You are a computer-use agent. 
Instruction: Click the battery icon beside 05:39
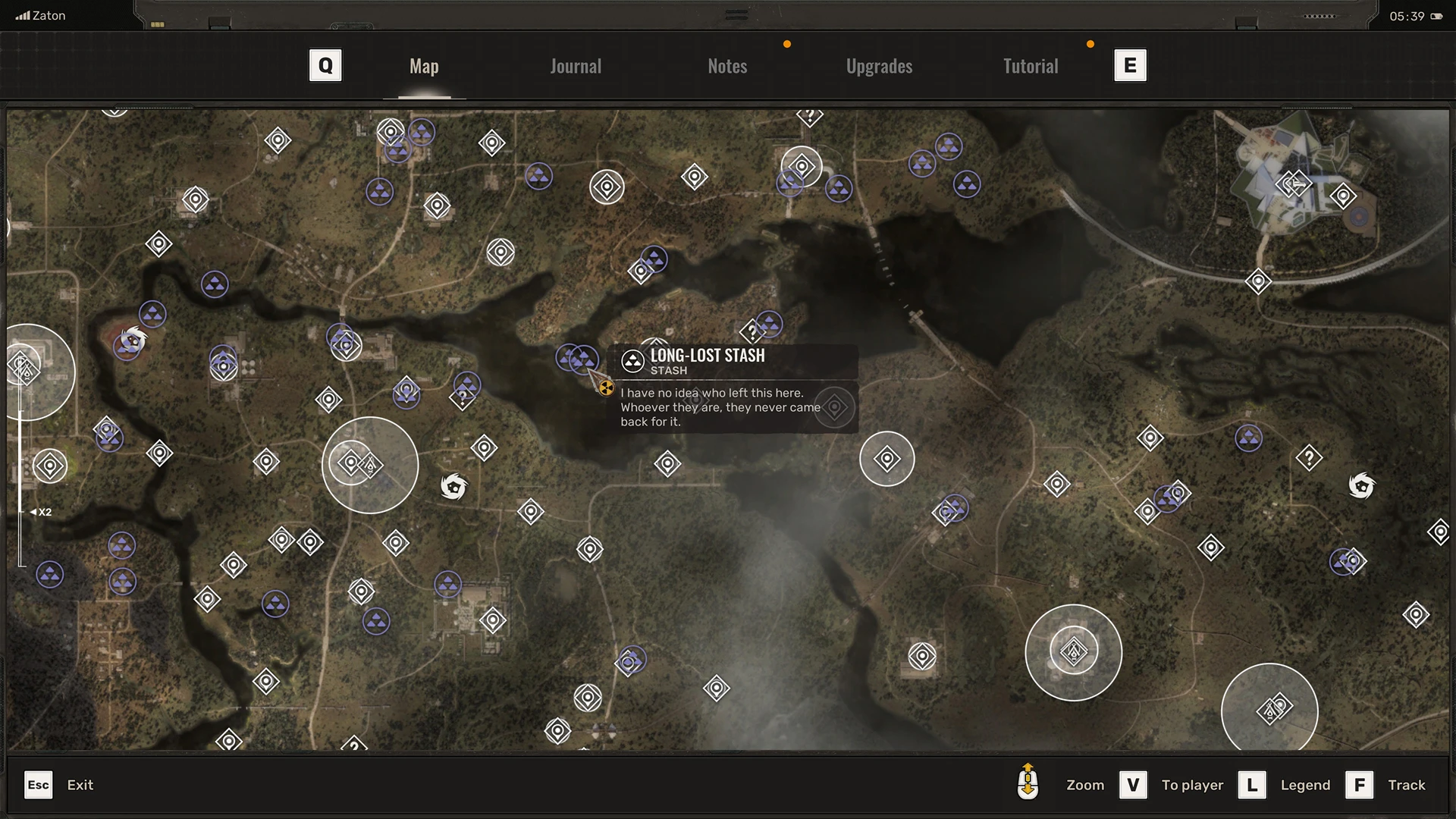1436,16
